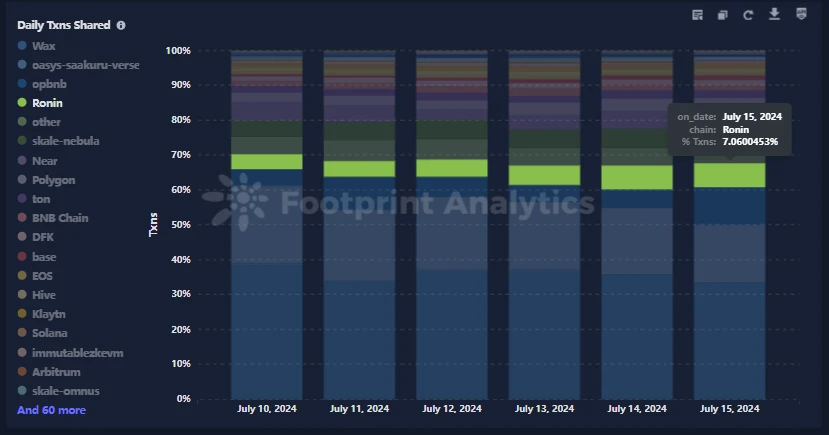Toggle the Ronin series in the legend
Viewport: 829px width, 435px height.
(46, 103)
